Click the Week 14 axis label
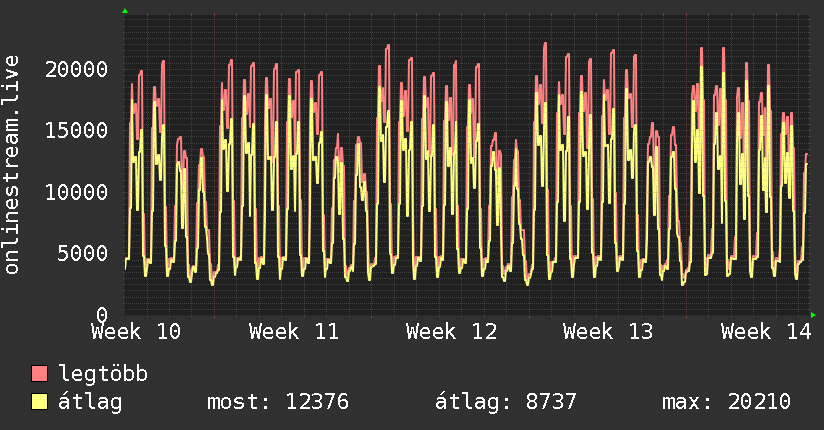The image size is (824, 430). pyautogui.click(x=766, y=332)
